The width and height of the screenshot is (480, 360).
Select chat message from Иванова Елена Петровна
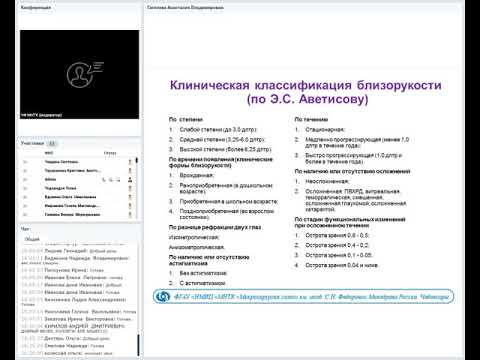click(x=72, y=277)
